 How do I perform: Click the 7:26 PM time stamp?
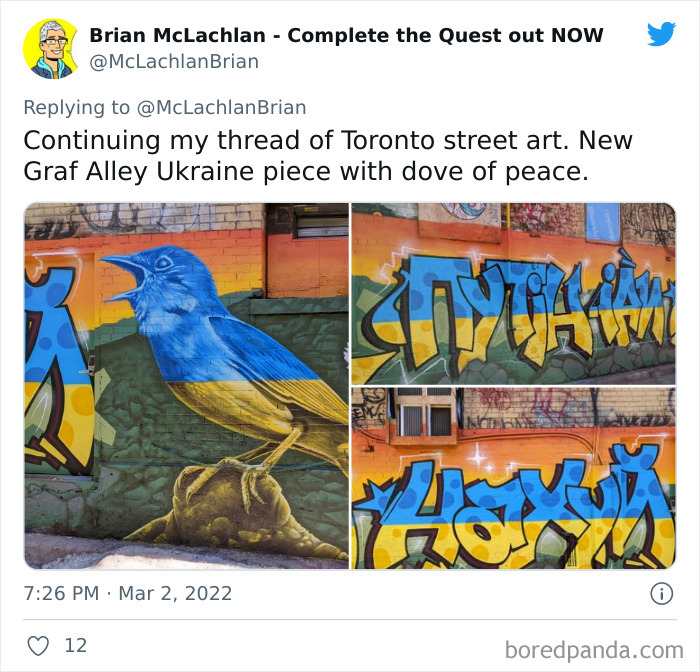(61, 593)
